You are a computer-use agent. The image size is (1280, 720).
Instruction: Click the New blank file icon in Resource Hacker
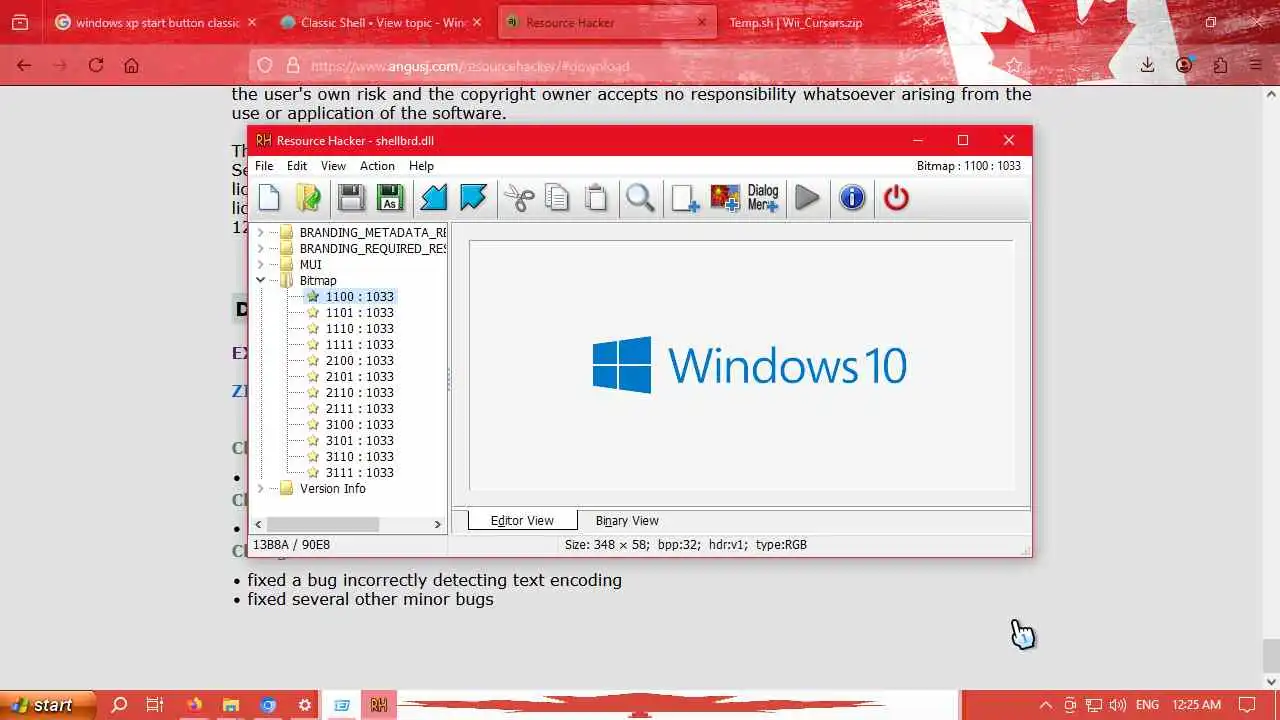[269, 198]
